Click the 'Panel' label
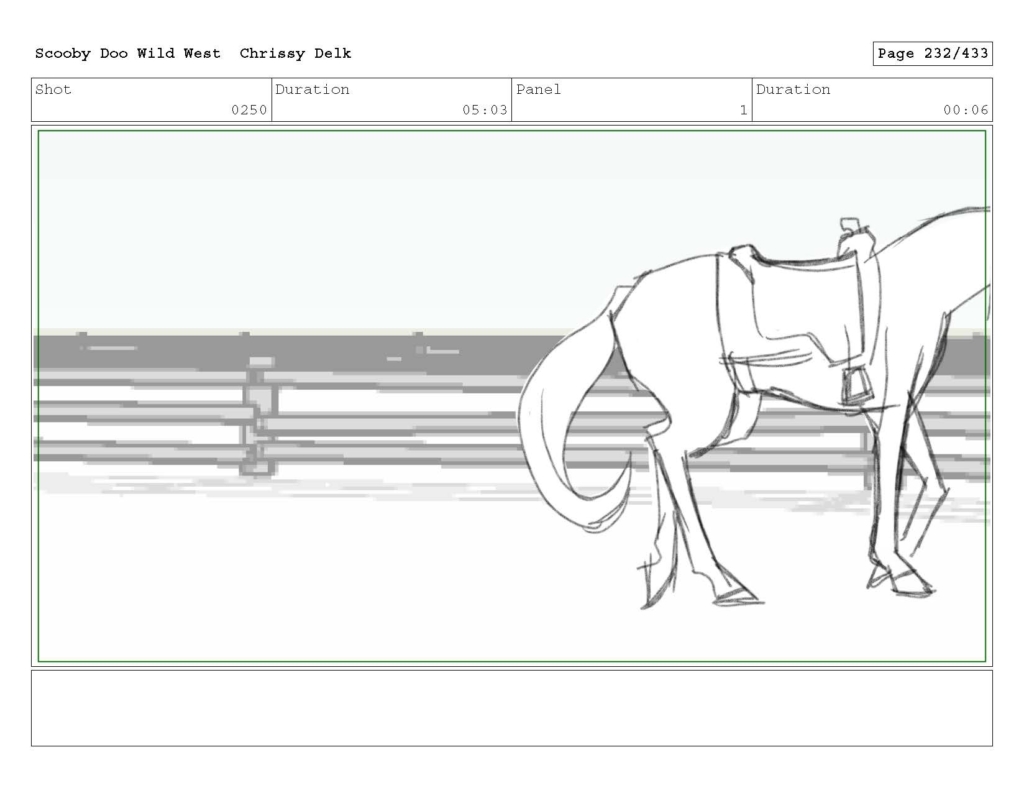Viewport: 1024px width, 793px height. coord(538,89)
